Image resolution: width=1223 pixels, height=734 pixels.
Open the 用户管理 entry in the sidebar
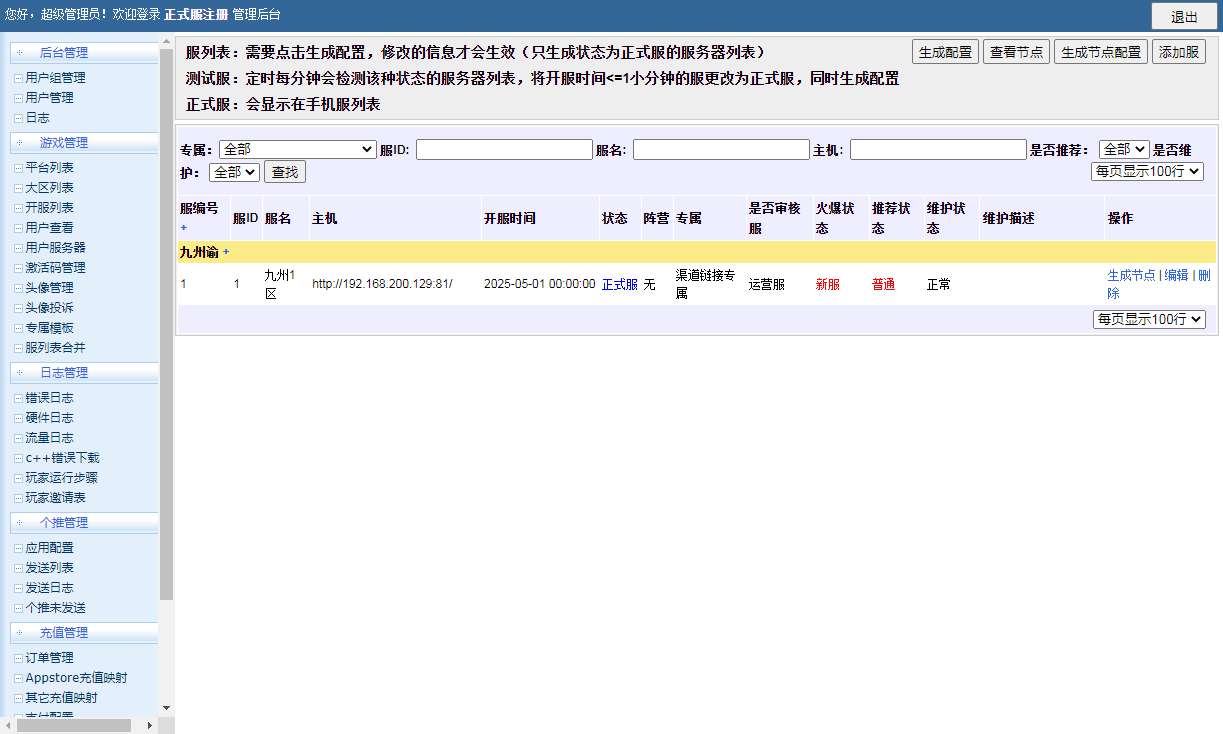pos(47,97)
